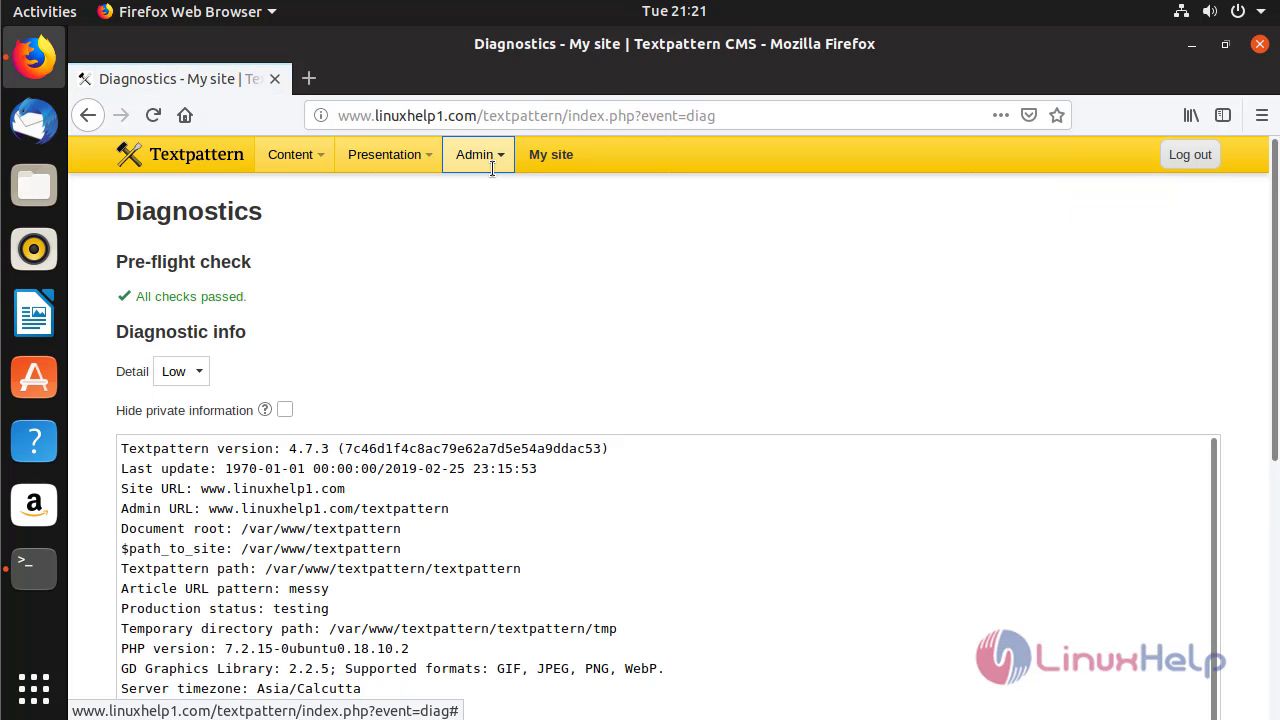Screen dimensions: 1280x720
Task: Click 'All checks passed.' message
Action: [x=191, y=296]
